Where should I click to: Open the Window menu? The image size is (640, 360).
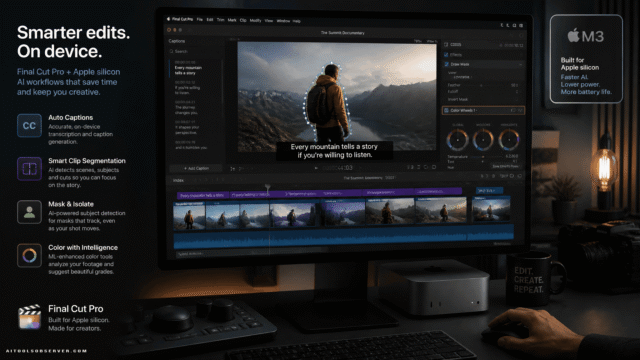(x=283, y=21)
